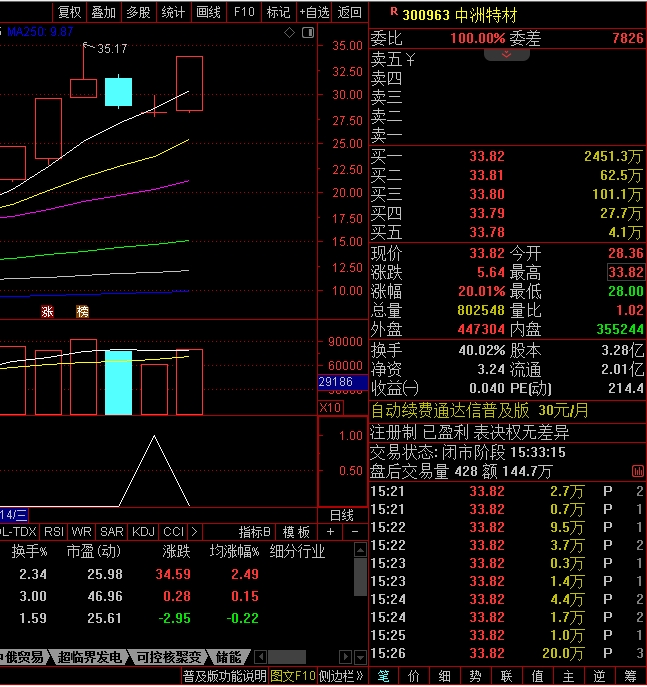Click the horizontal tab scrollbar thumb
Screen dimensions: 647x687
click(x=287, y=657)
